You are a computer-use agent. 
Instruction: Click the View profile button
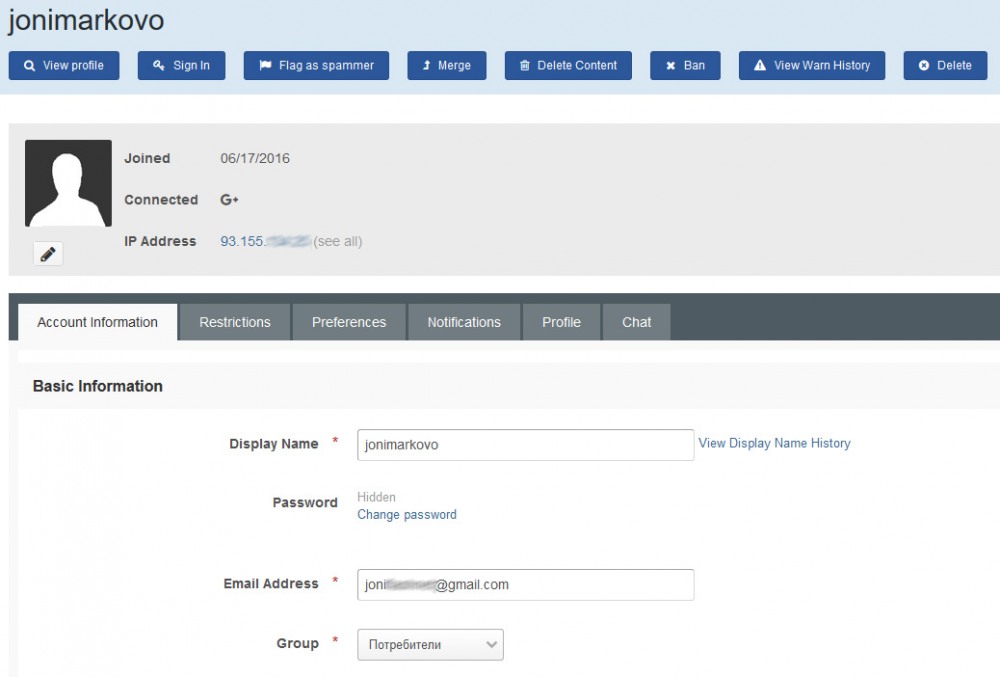[64, 66]
